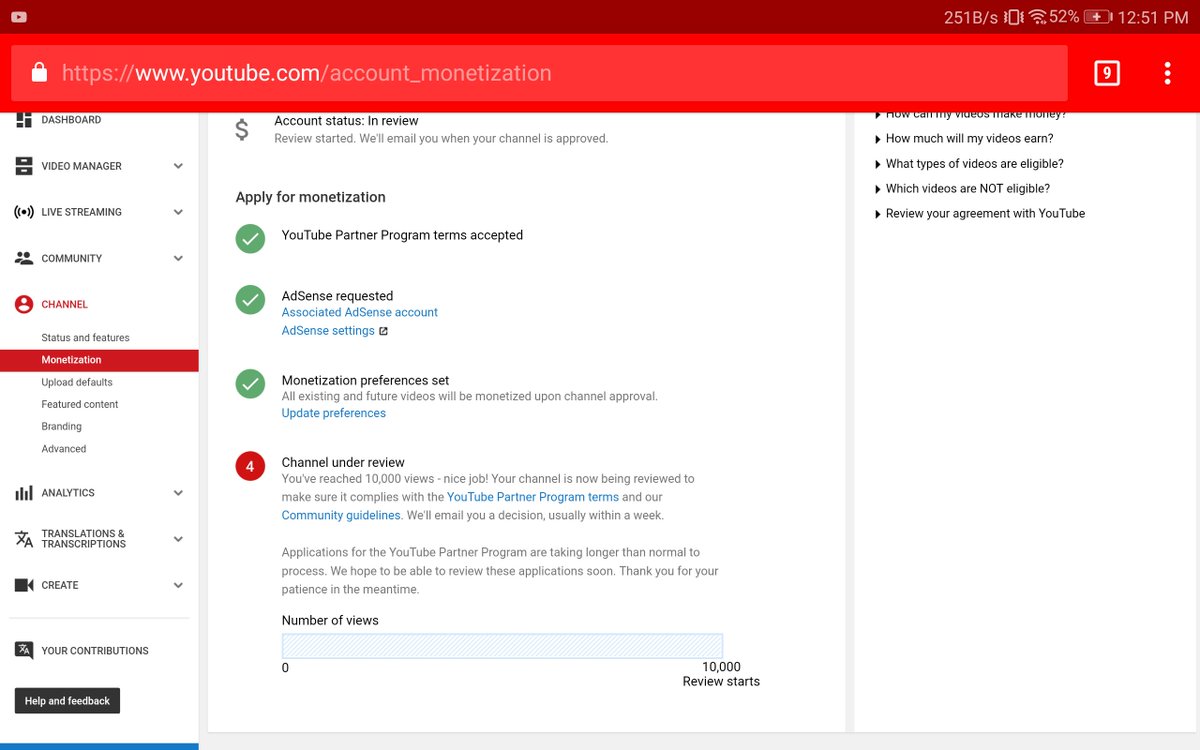
Task: Click the browser URL address field
Action: tap(539, 73)
